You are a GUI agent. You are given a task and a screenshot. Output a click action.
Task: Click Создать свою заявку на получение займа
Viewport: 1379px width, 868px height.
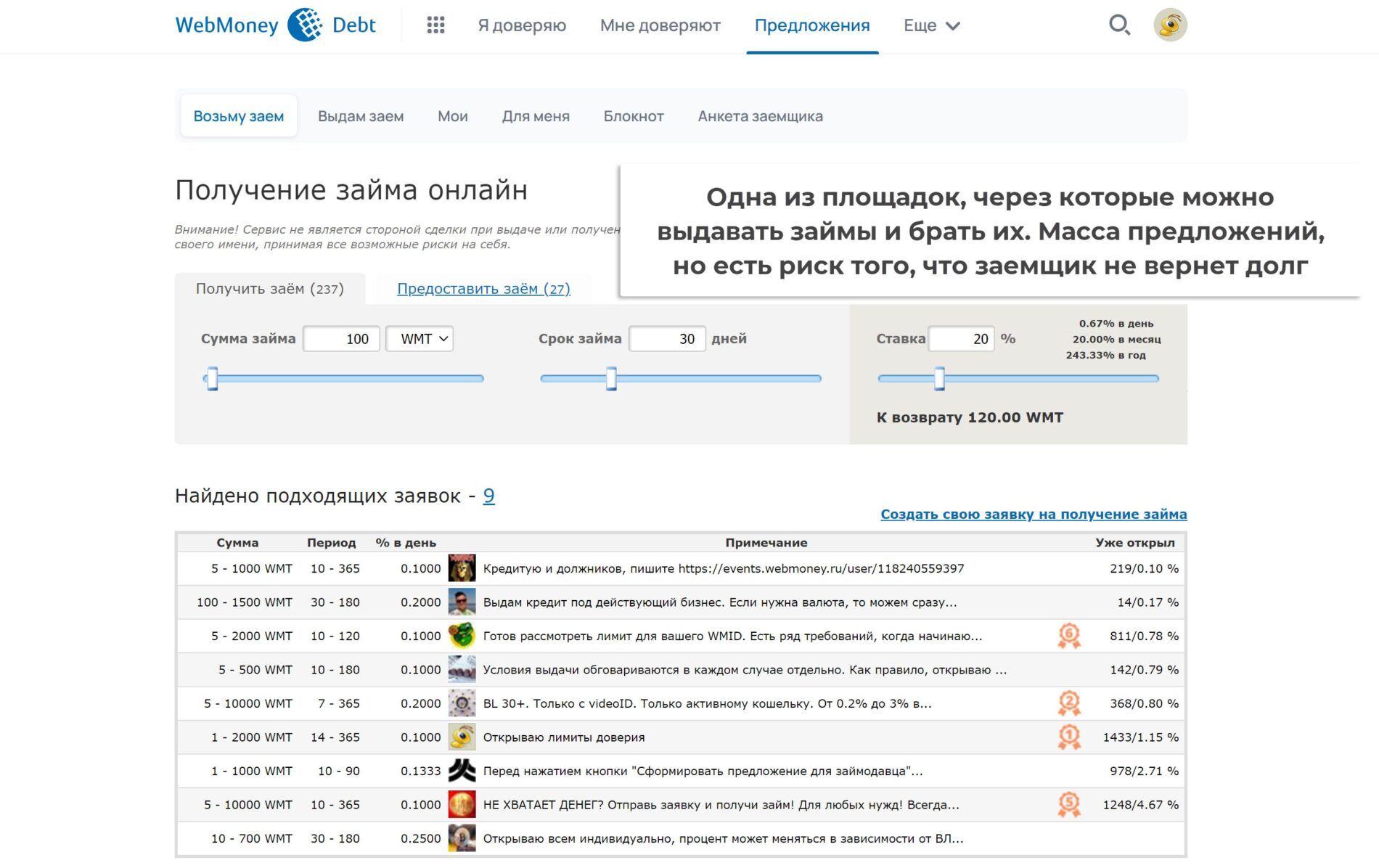tap(1034, 514)
